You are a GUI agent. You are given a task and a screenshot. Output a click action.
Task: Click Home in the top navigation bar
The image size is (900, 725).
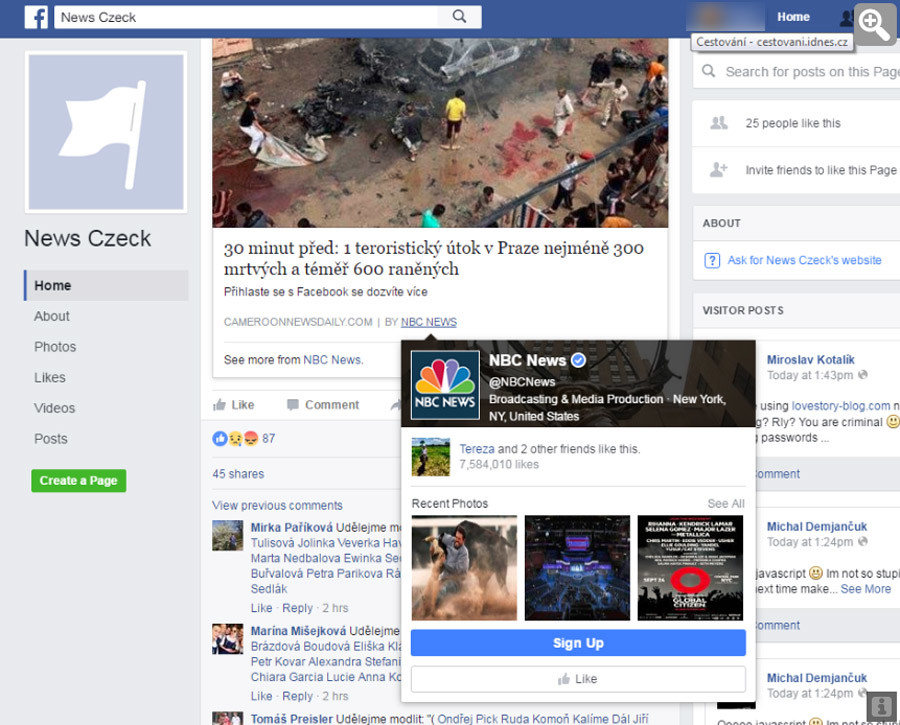tap(793, 17)
